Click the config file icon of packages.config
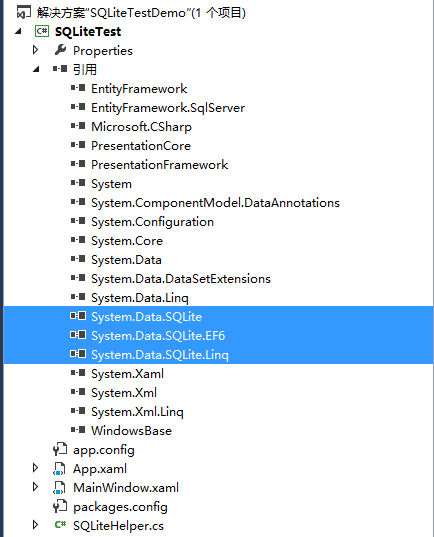This screenshot has width=434, height=537. pos(60,506)
